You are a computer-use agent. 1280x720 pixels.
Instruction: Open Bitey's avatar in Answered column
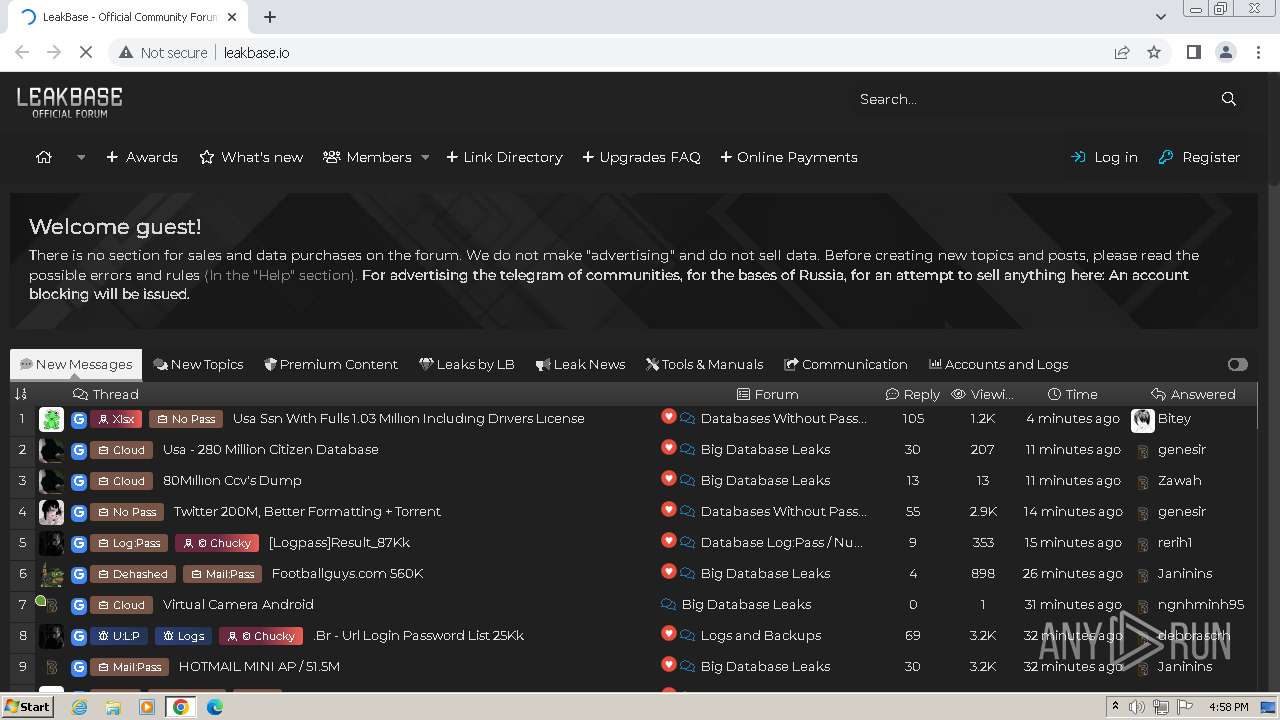pos(1142,419)
